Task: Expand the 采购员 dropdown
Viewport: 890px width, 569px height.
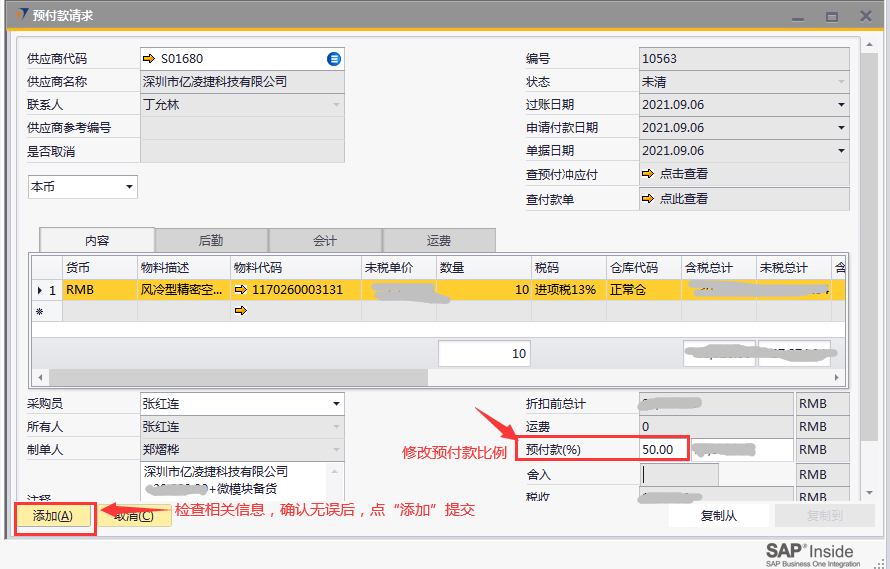Action: (335, 404)
